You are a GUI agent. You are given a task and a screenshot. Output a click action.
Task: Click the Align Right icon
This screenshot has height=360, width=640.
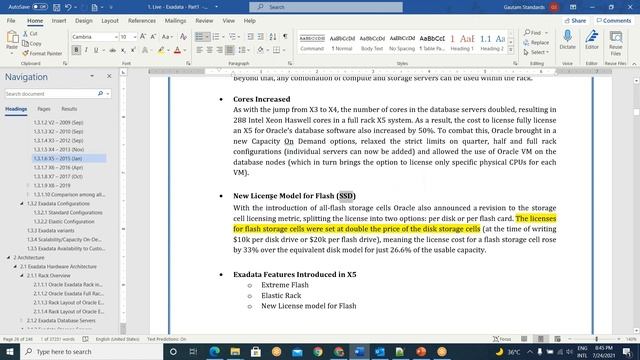coord(220,50)
